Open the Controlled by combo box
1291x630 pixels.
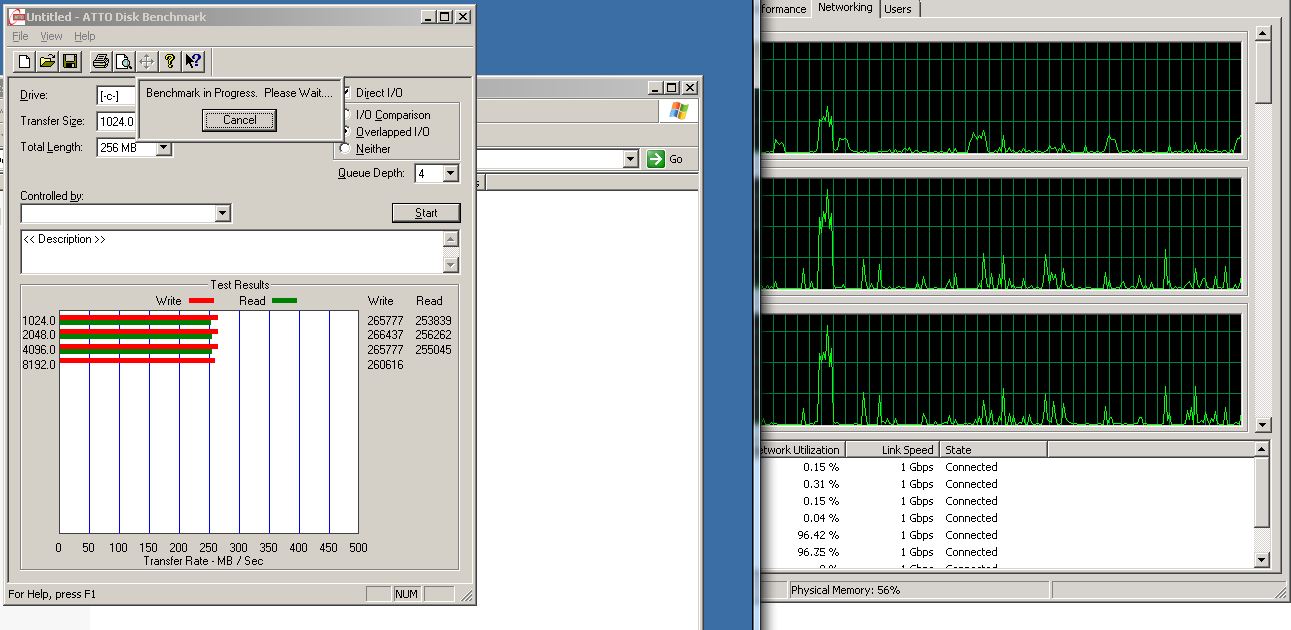click(x=126, y=213)
